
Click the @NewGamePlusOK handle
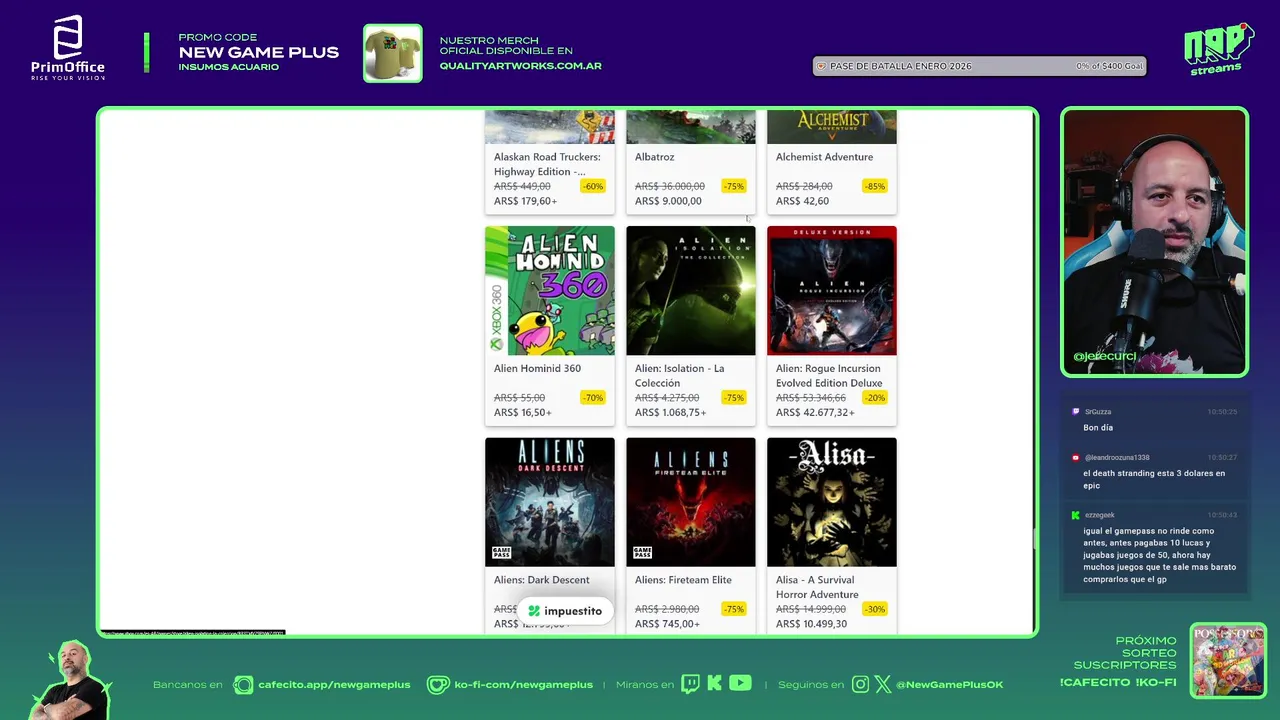(949, 685)
